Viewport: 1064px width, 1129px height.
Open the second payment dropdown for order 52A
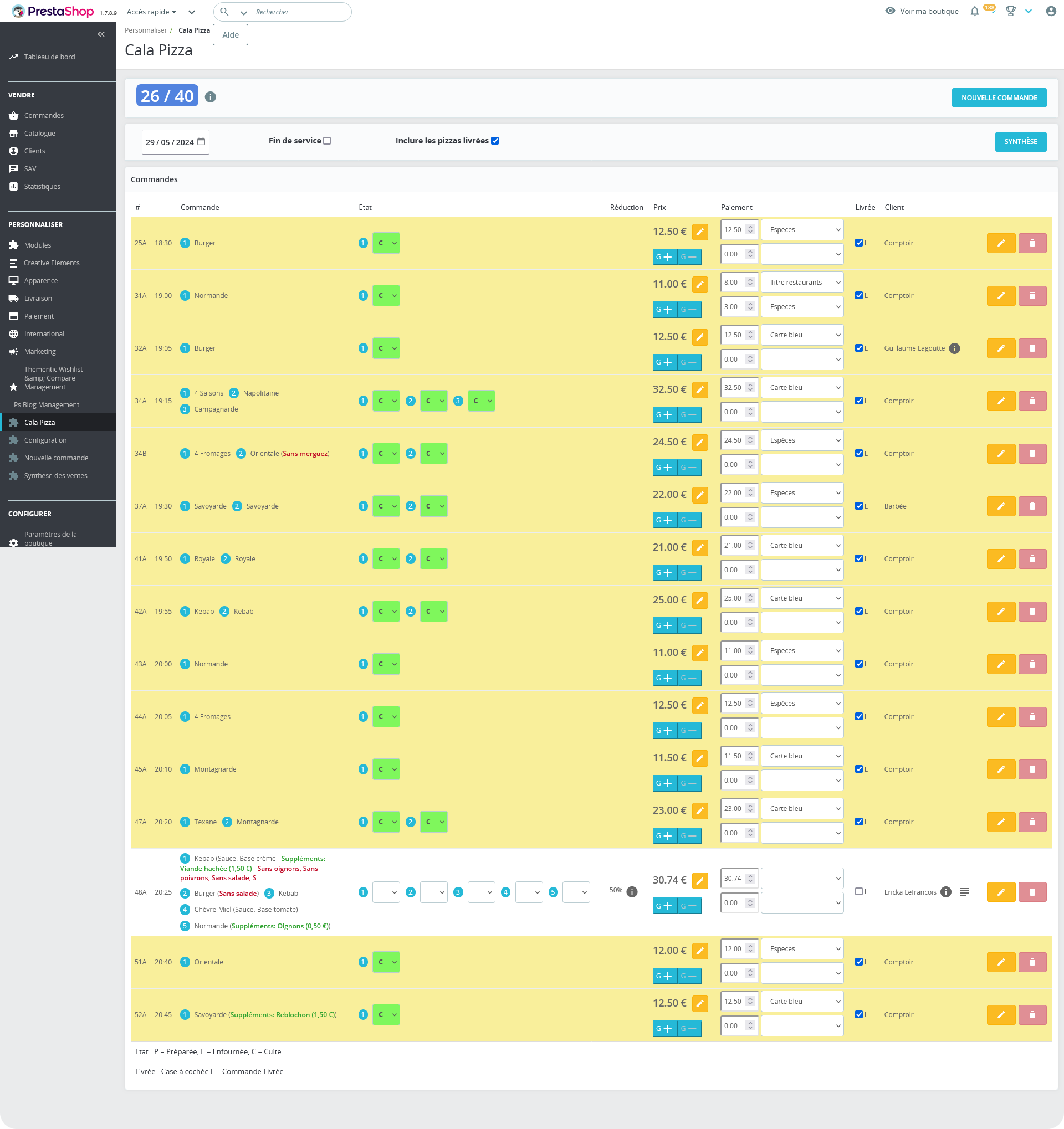(802, 1026)
